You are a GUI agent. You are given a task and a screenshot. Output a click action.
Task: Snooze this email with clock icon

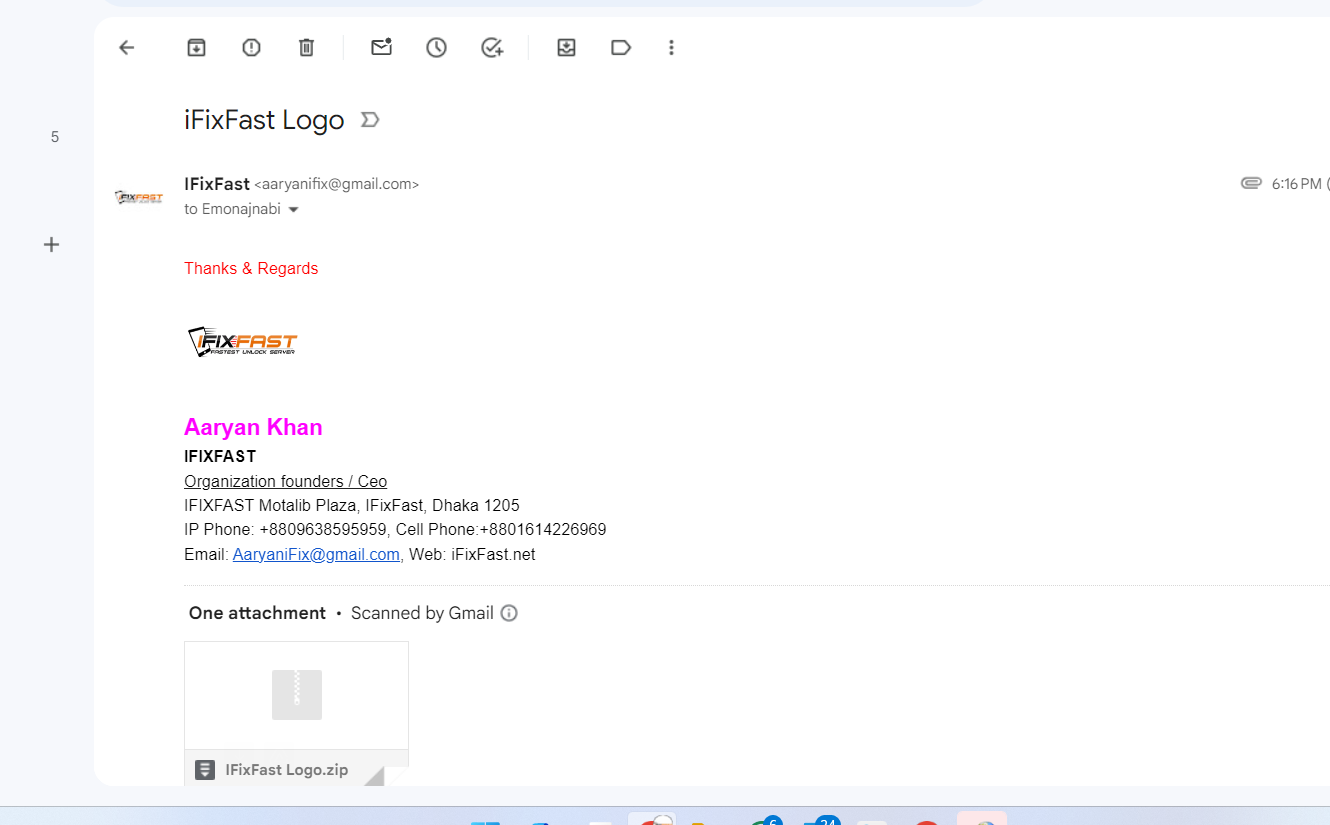coord(436,47)
